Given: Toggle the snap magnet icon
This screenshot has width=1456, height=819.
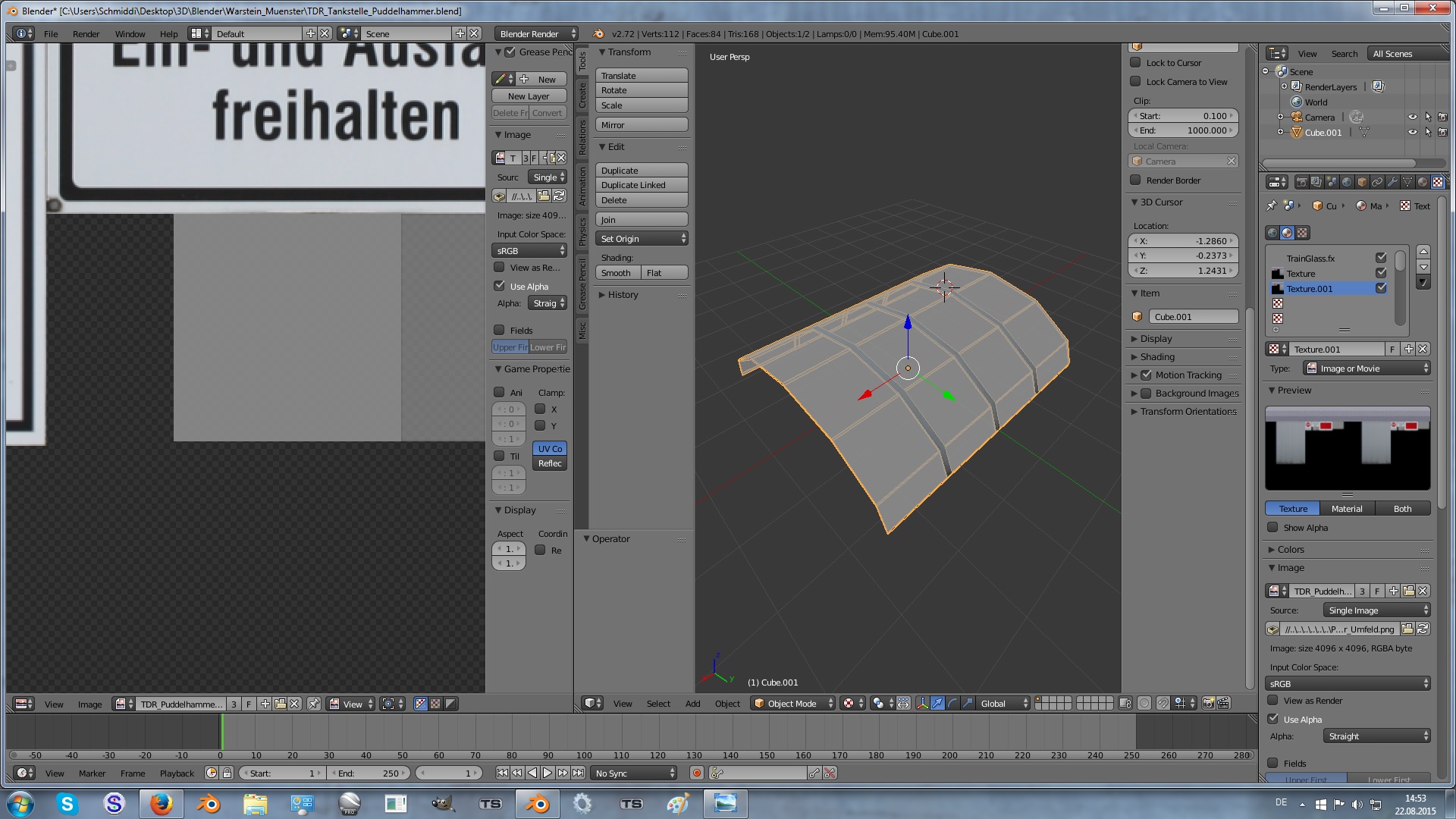Looking at the screenshot, I should [1163, 704].
